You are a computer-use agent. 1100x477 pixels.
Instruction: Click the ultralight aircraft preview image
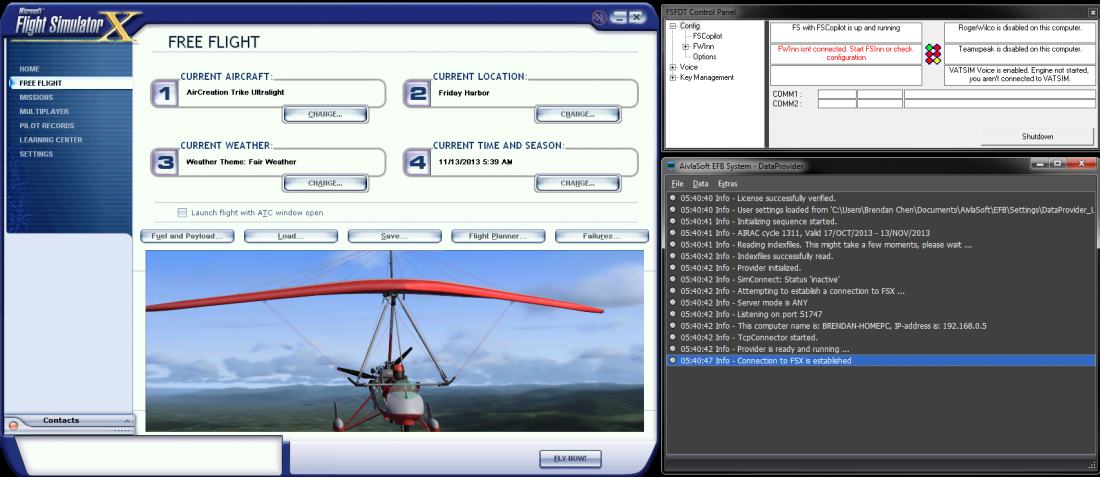[394, 341]
